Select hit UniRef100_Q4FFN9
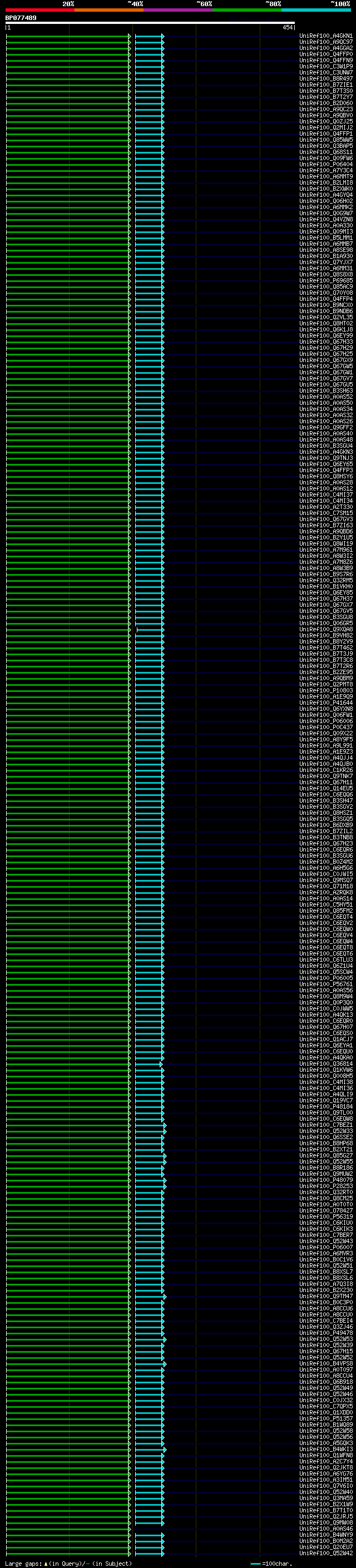Screen dimensions: 356x1568 pos(325,60)
